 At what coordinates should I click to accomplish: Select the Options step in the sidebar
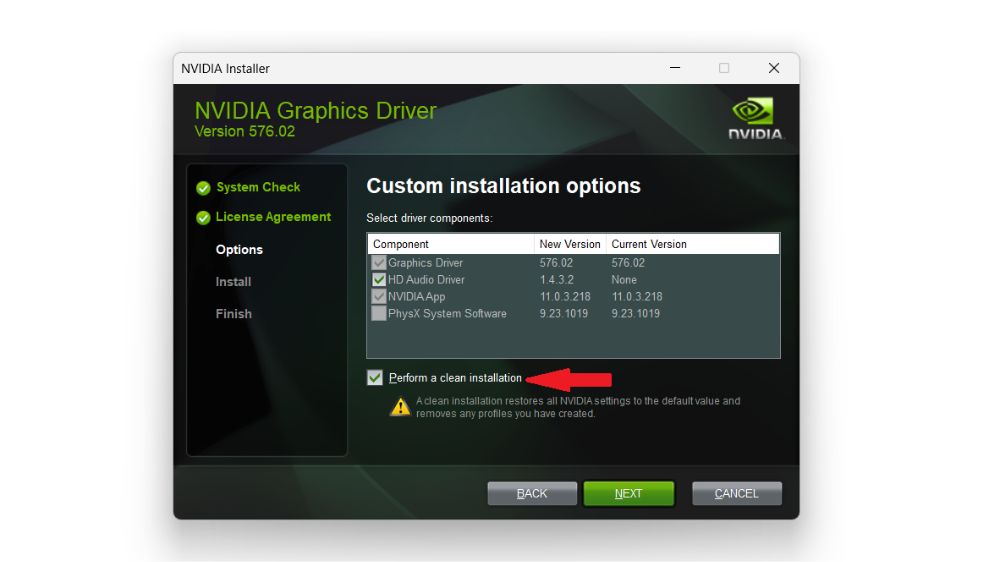tap(239, 250)
